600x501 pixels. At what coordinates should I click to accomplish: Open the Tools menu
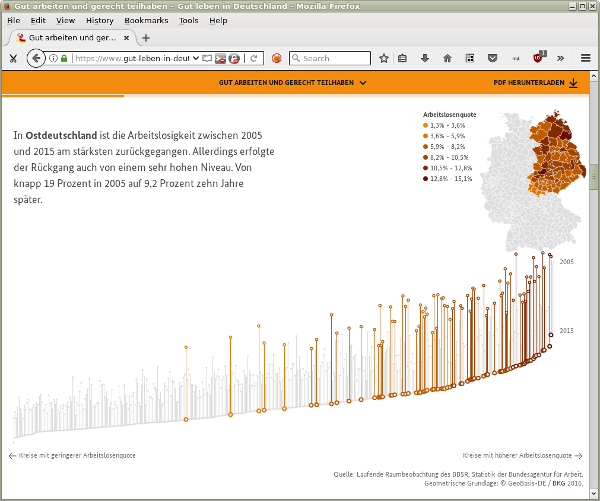(x=189, y=21)
